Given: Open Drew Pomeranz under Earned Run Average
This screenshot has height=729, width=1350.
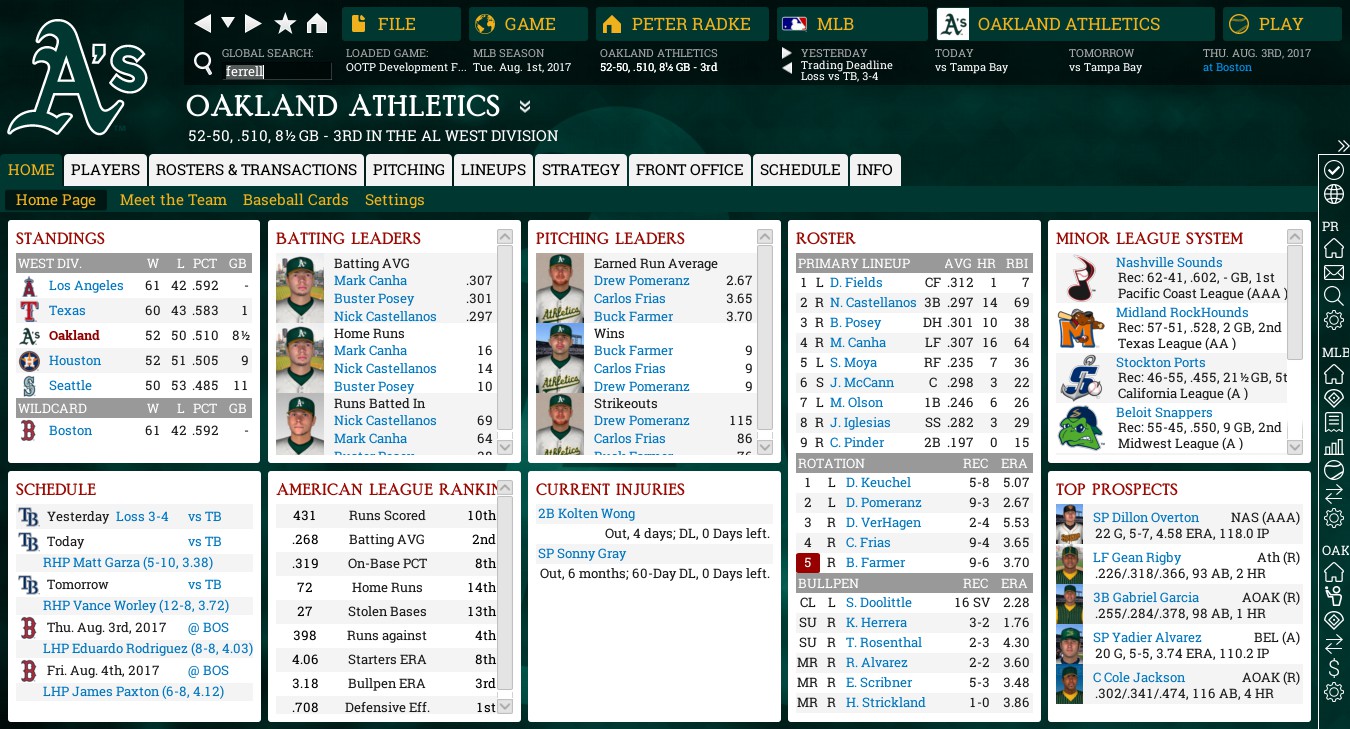Looking at the screenshot, I should click(x=642, y=281).
